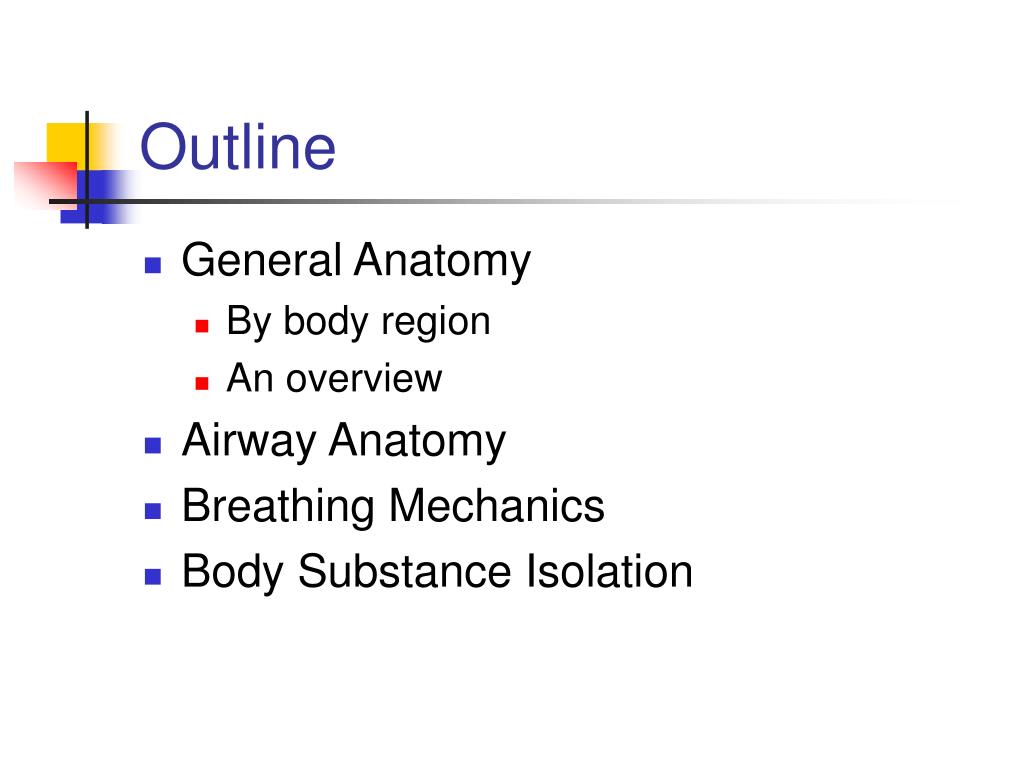Click the vertical black line crossing the squares
Screen dimensions: 1024x768
(x=87, y=170)
